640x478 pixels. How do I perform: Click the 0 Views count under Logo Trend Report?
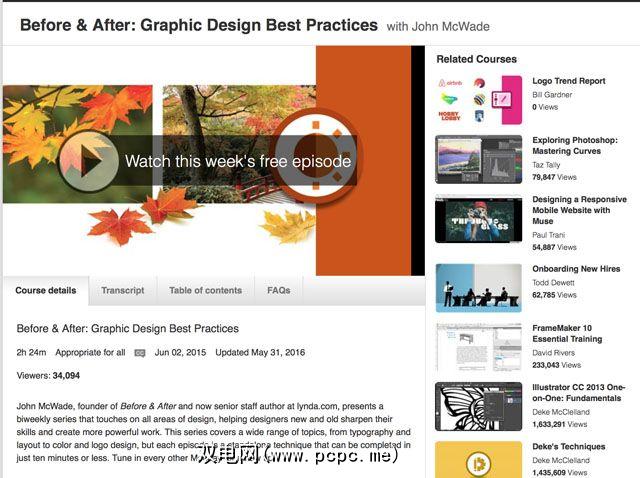[x=545, y=107]
